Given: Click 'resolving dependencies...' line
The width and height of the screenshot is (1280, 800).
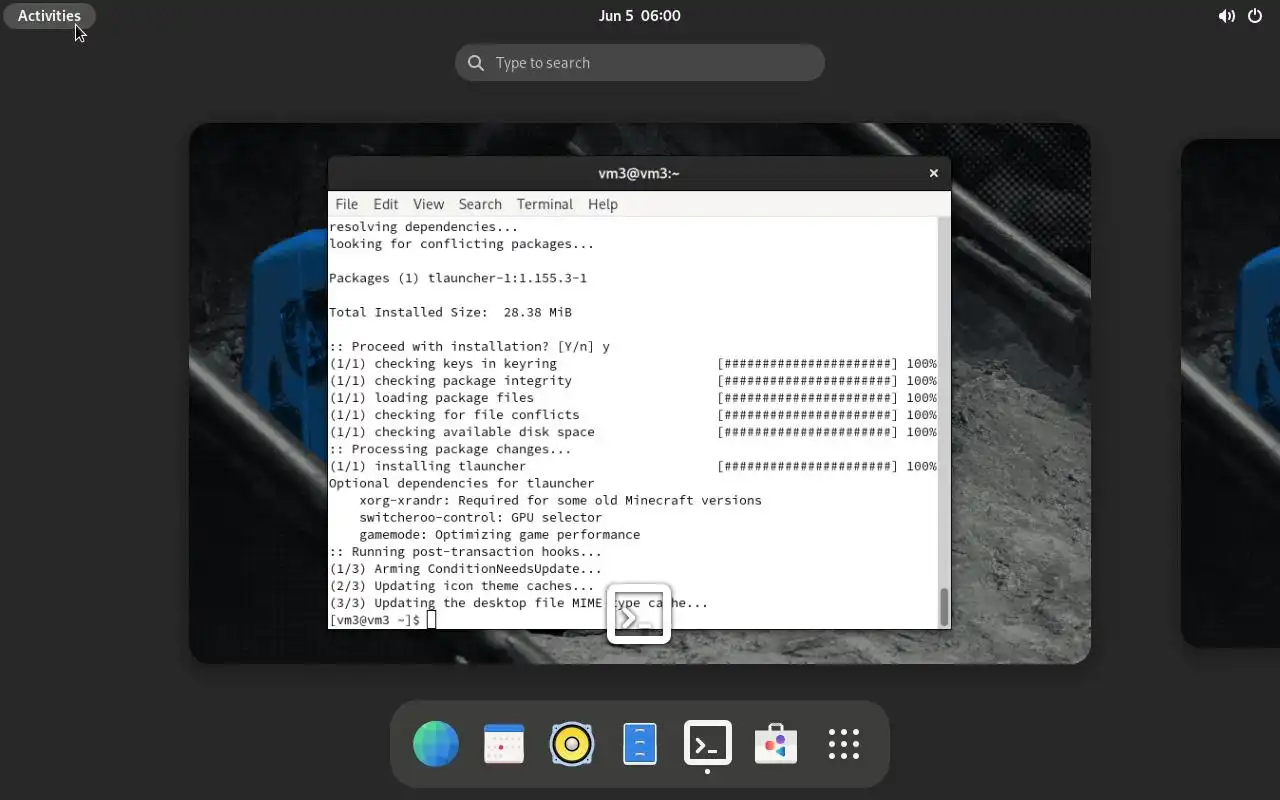Looking at the screenshot, I should click(424, 227).
